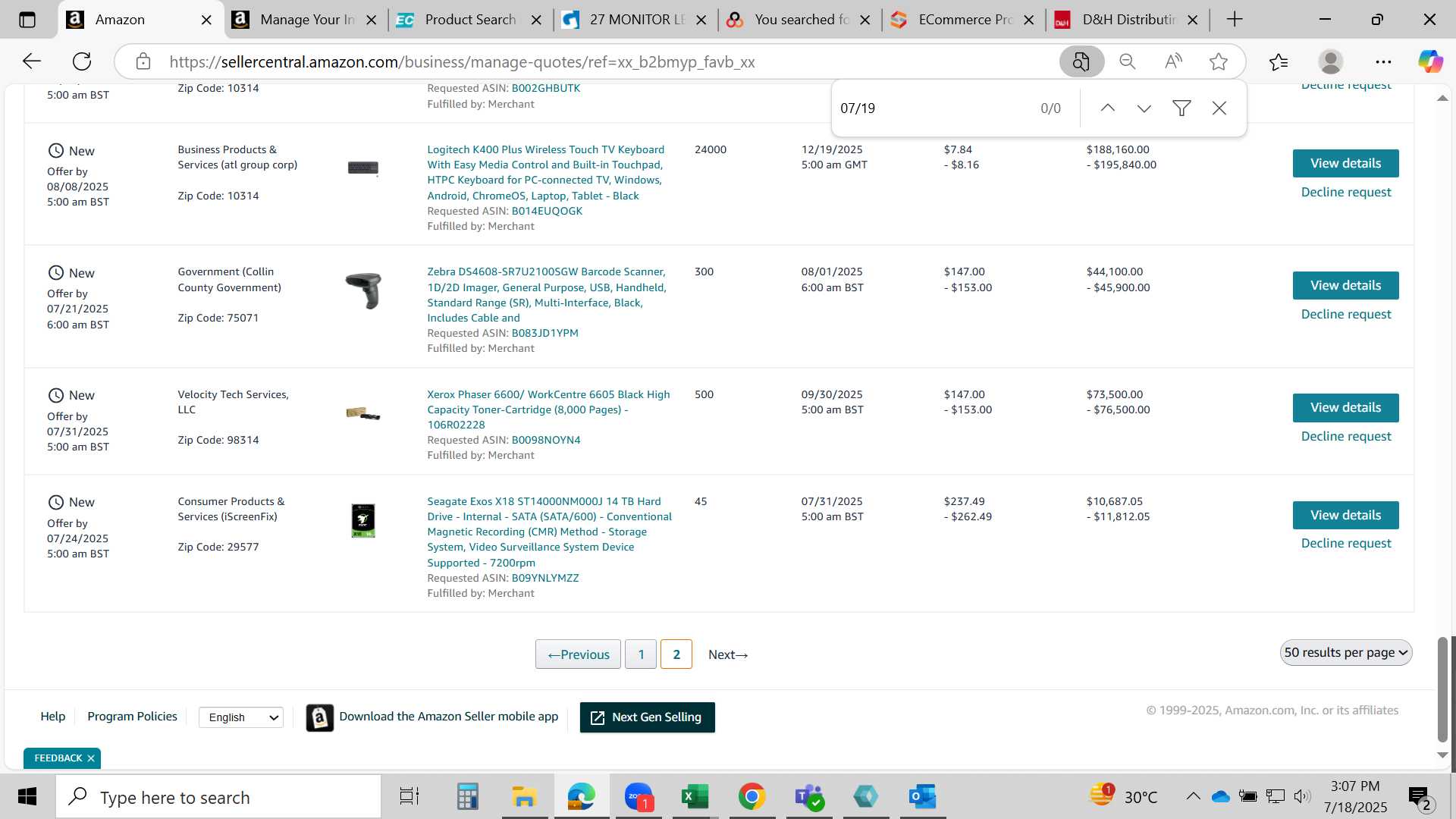Switch to the Product Search tab

tap(470, 20)
